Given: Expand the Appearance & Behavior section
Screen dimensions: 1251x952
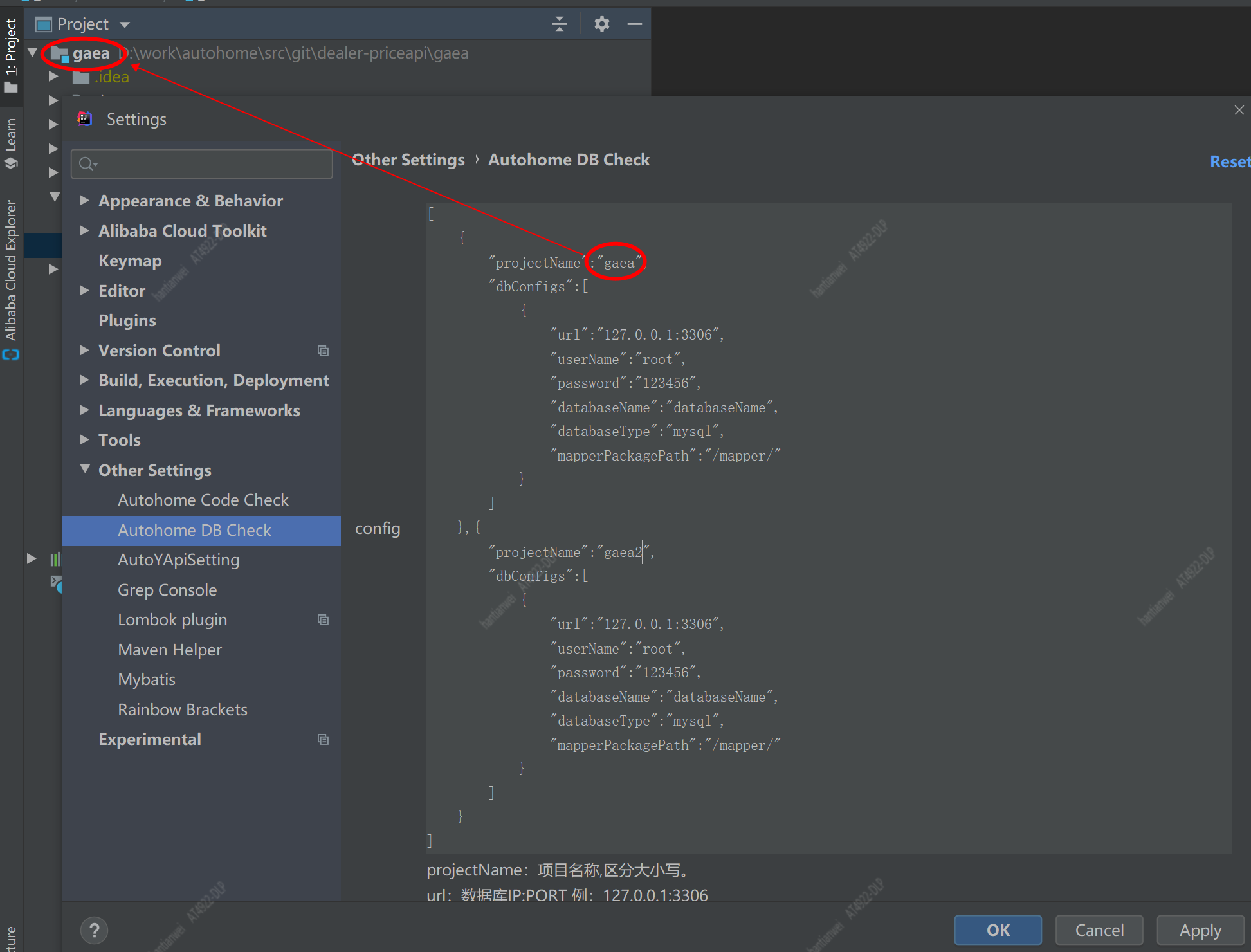Looking at the screenshot, I should [x=84, y=201].
